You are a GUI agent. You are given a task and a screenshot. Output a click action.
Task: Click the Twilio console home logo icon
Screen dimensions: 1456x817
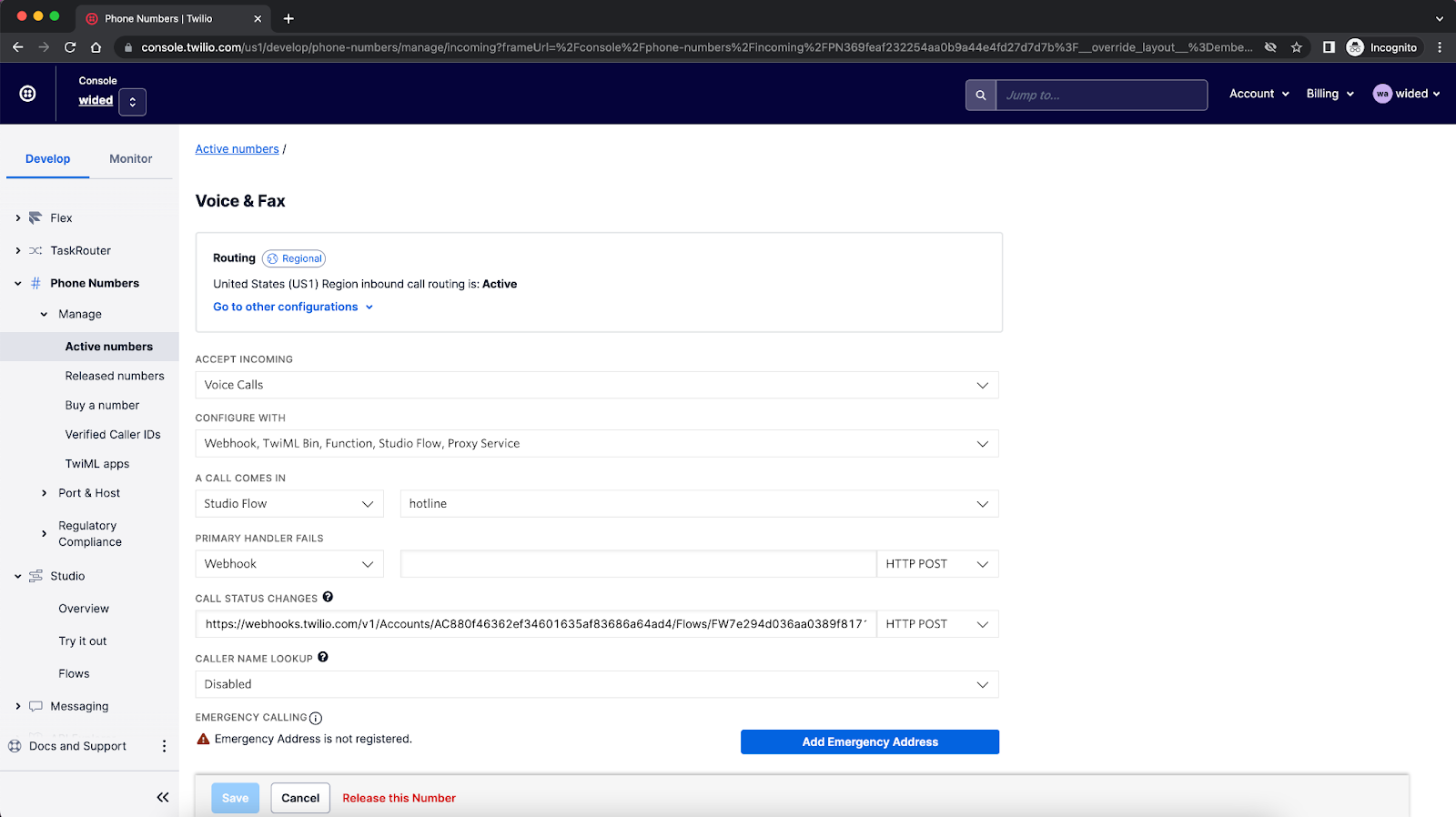[x=28, y=94]
